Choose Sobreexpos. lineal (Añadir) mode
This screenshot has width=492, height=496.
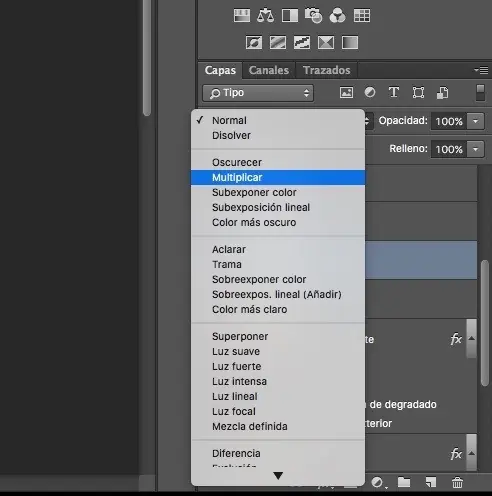pos(278,294)
